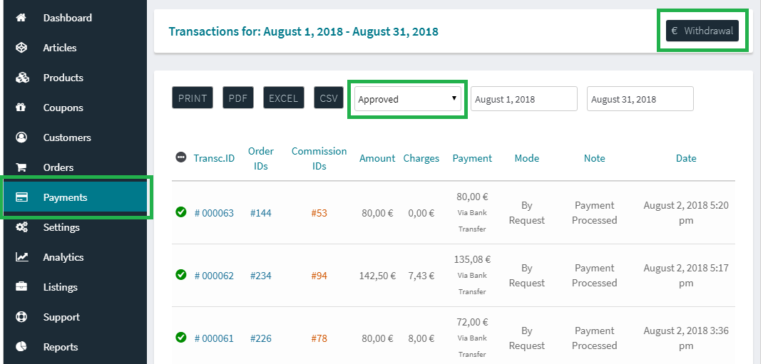Click green check icon for transaction 000061
This screenshot has height=364, width=768.
click(181, 338)
